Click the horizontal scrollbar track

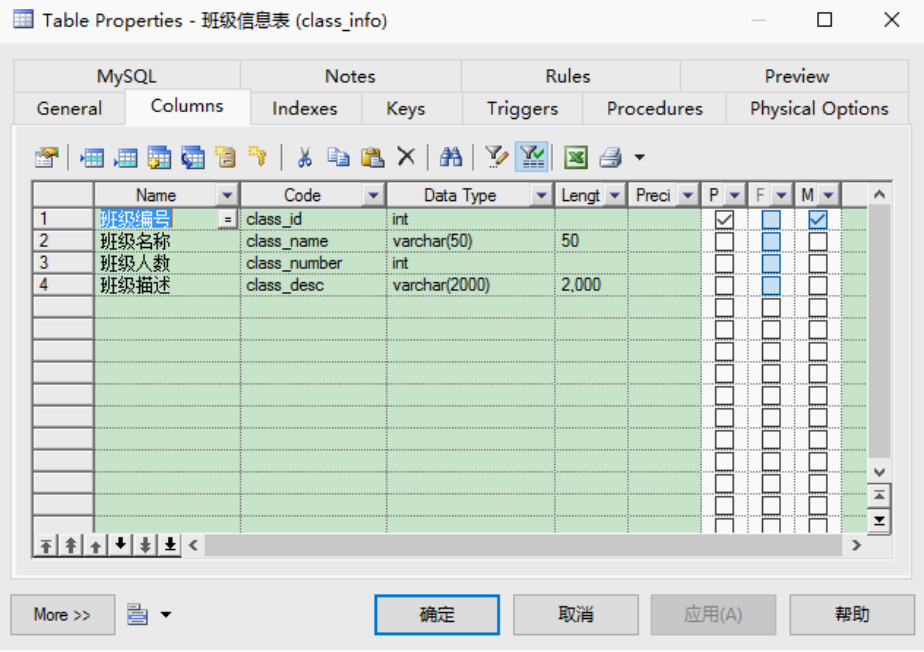tap(523, 545)
